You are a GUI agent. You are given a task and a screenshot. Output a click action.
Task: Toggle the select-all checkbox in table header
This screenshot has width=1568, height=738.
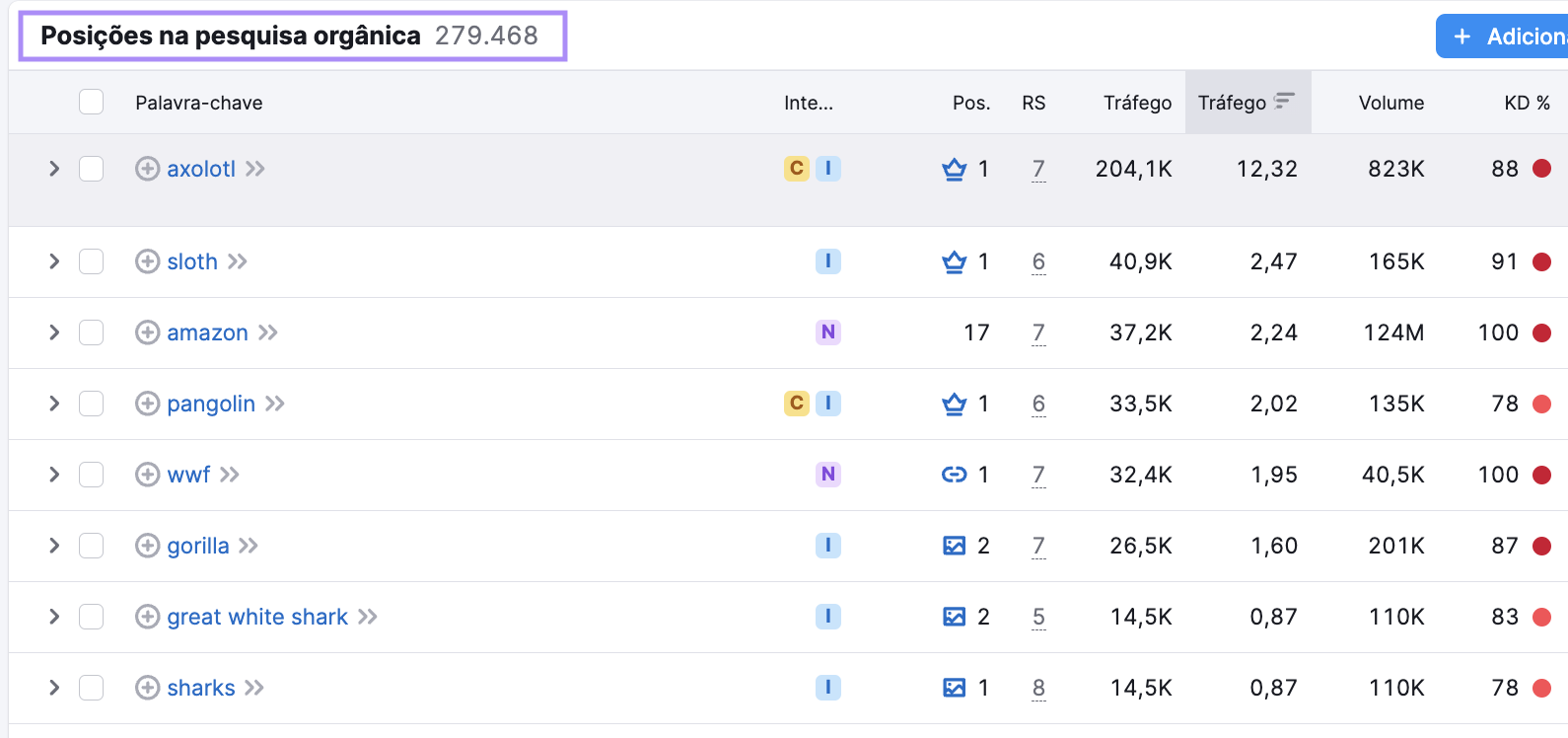pyautogui.click(x=92, y=102)
